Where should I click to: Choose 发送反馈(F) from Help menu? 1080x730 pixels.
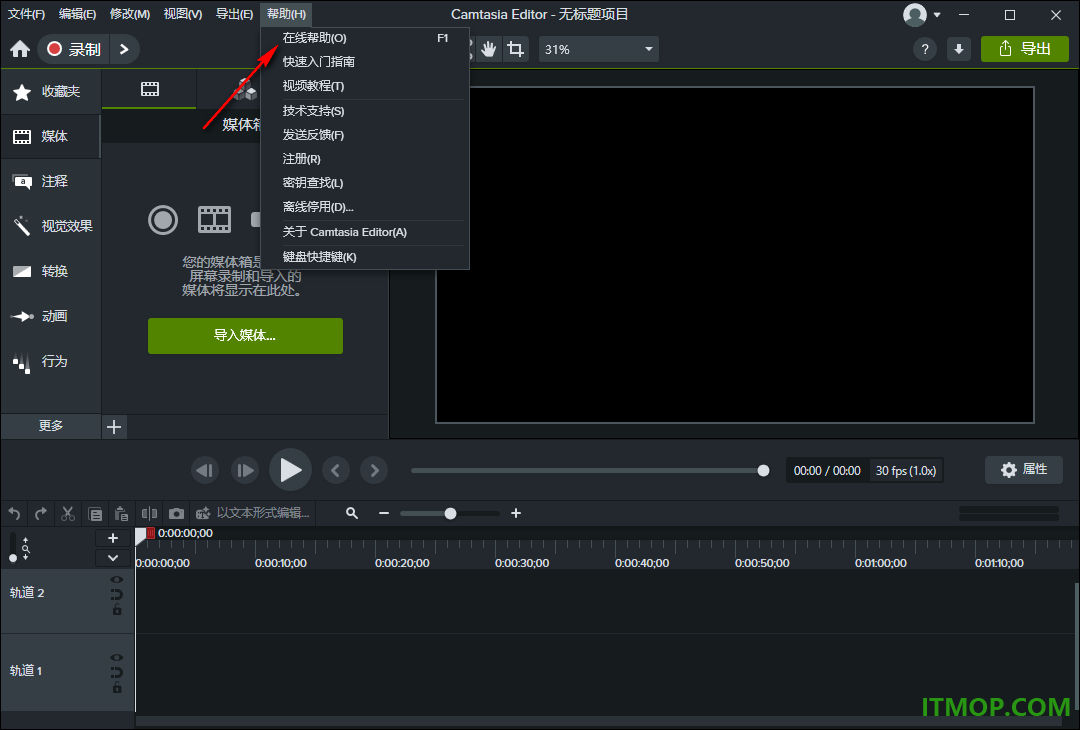pos(365,135)
